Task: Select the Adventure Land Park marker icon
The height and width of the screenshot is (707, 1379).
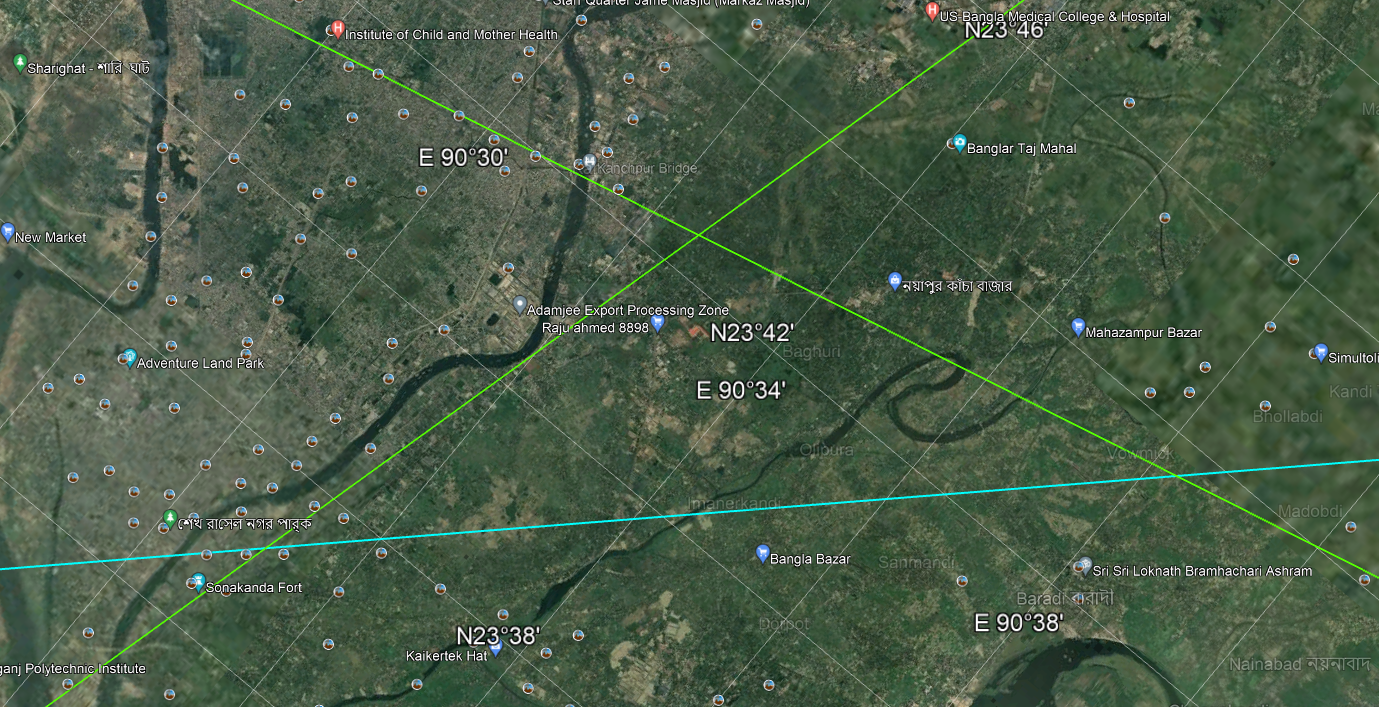Action: (129, 358)
